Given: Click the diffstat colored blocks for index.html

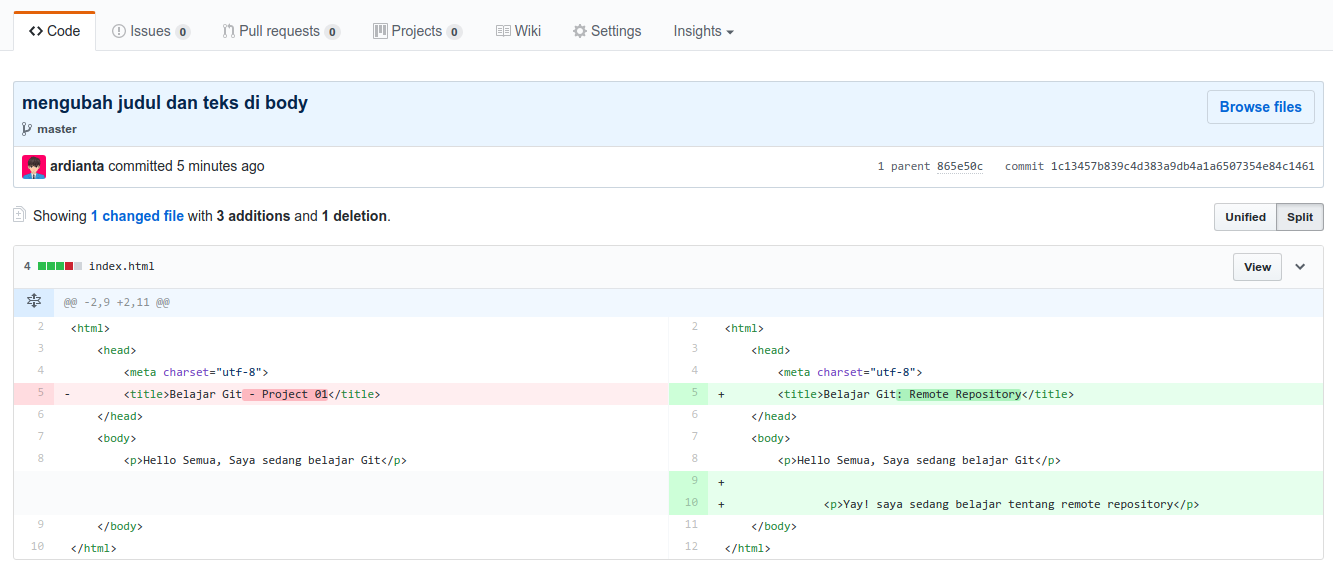Looking at the screenshot, I should 59,267.
